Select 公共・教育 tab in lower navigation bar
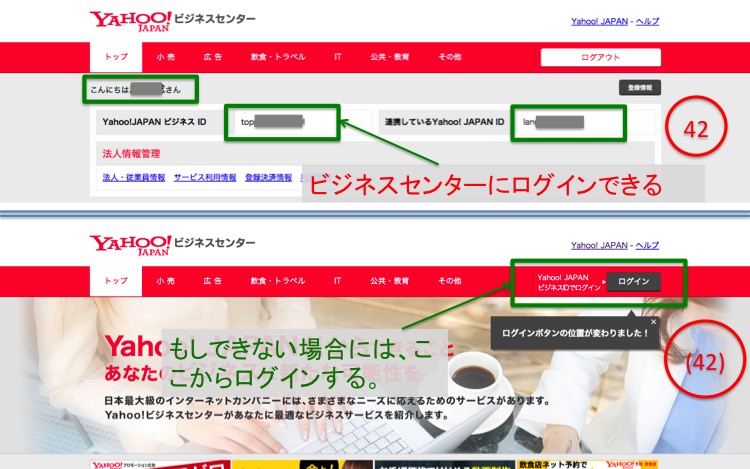This screenshot has width=750, height=469. pos(389,281)
